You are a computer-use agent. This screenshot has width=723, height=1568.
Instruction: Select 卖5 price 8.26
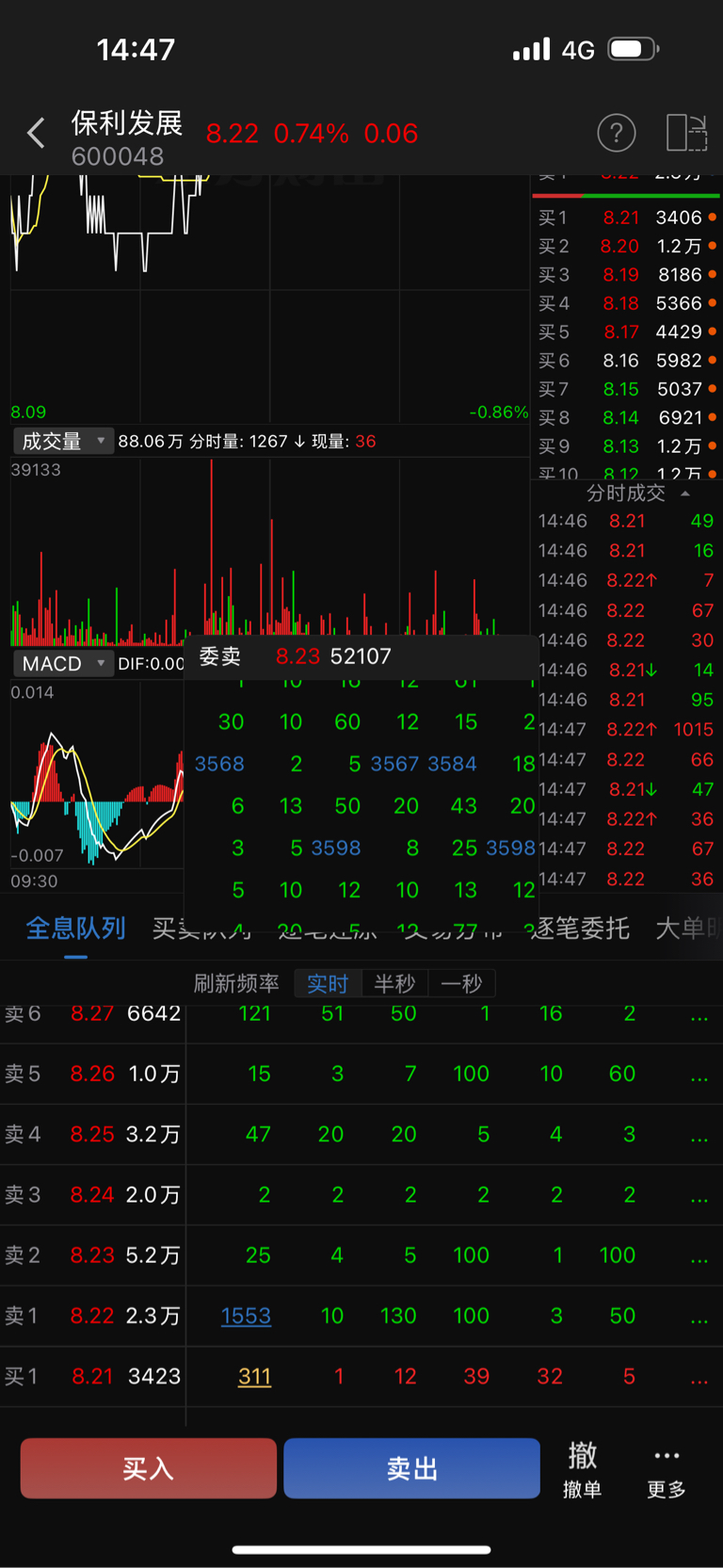pyautogui.click(x=92, y=1074)
